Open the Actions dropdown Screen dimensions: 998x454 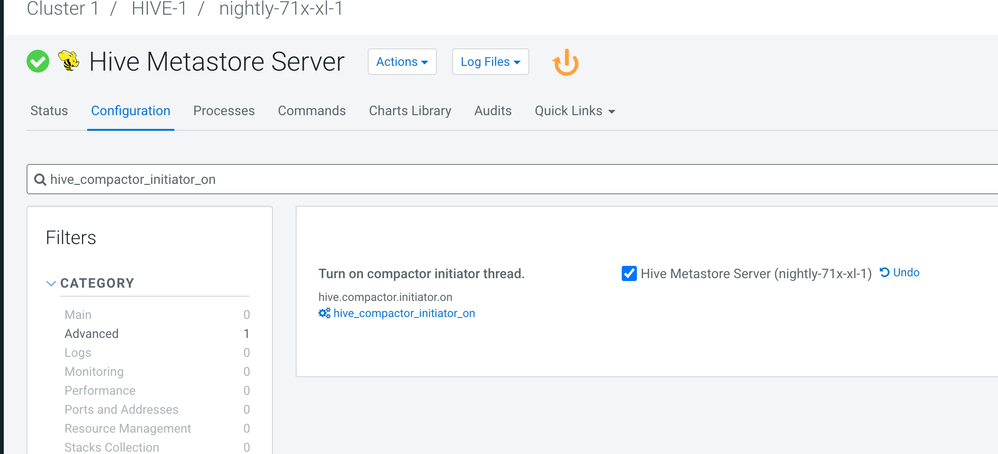pos(402,62)
